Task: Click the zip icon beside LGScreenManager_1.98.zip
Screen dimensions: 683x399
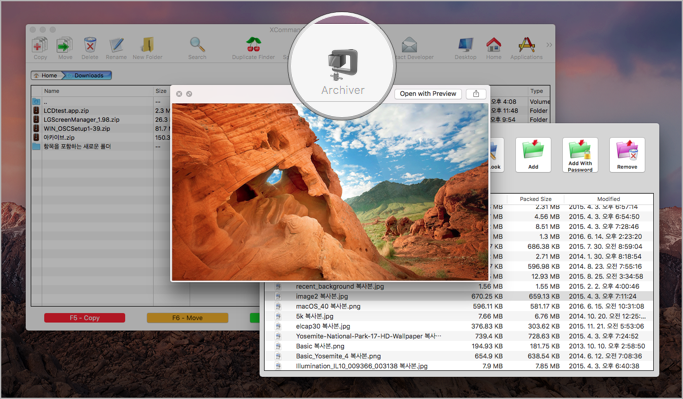Action: pos(36,119)
